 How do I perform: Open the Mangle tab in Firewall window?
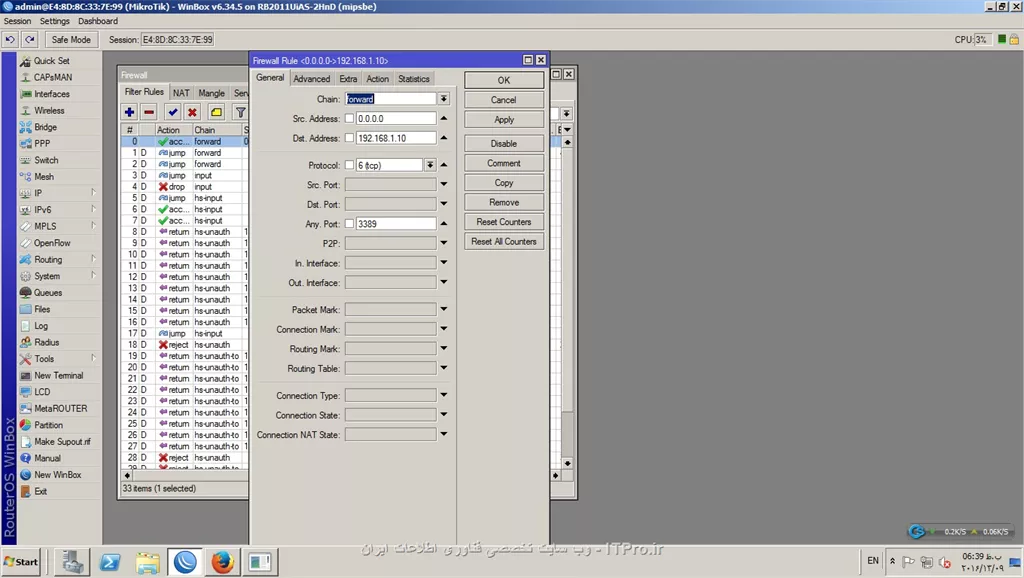[211, 93]
